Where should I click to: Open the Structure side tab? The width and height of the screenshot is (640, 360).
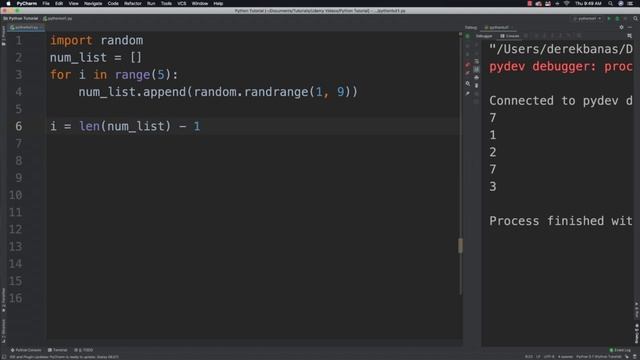(x=3, y=330)
